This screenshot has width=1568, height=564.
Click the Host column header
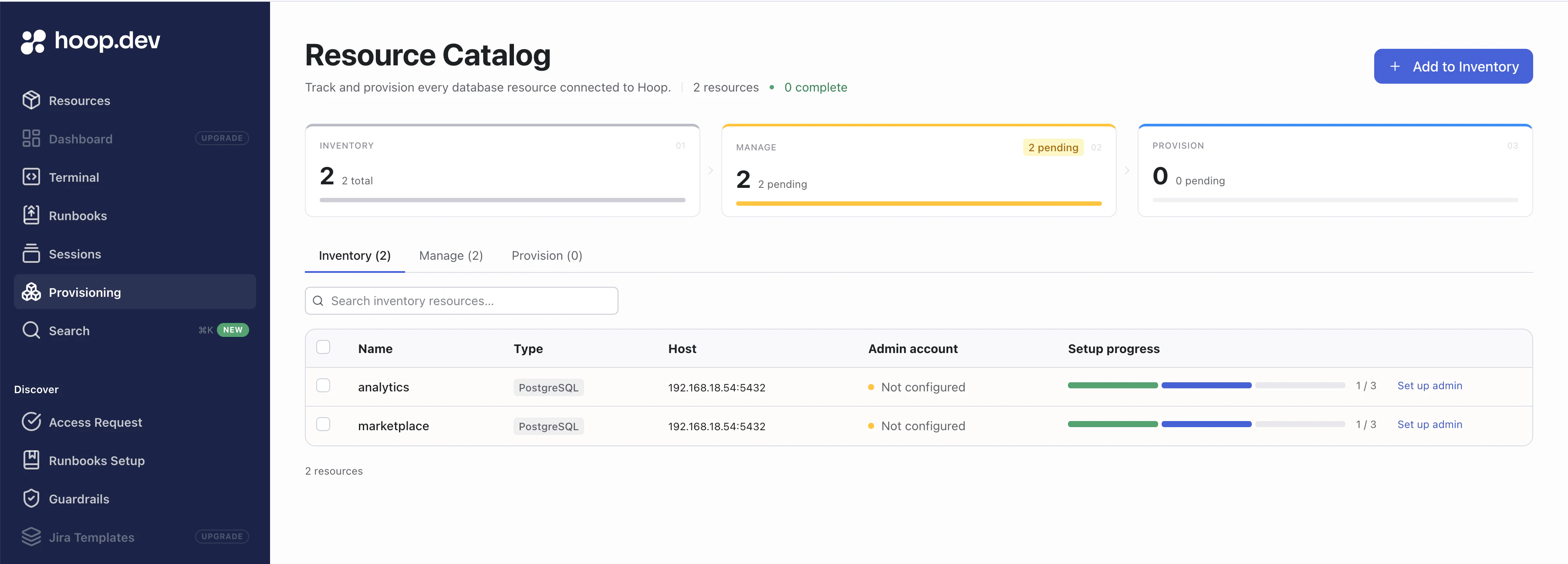click(682, 349)
